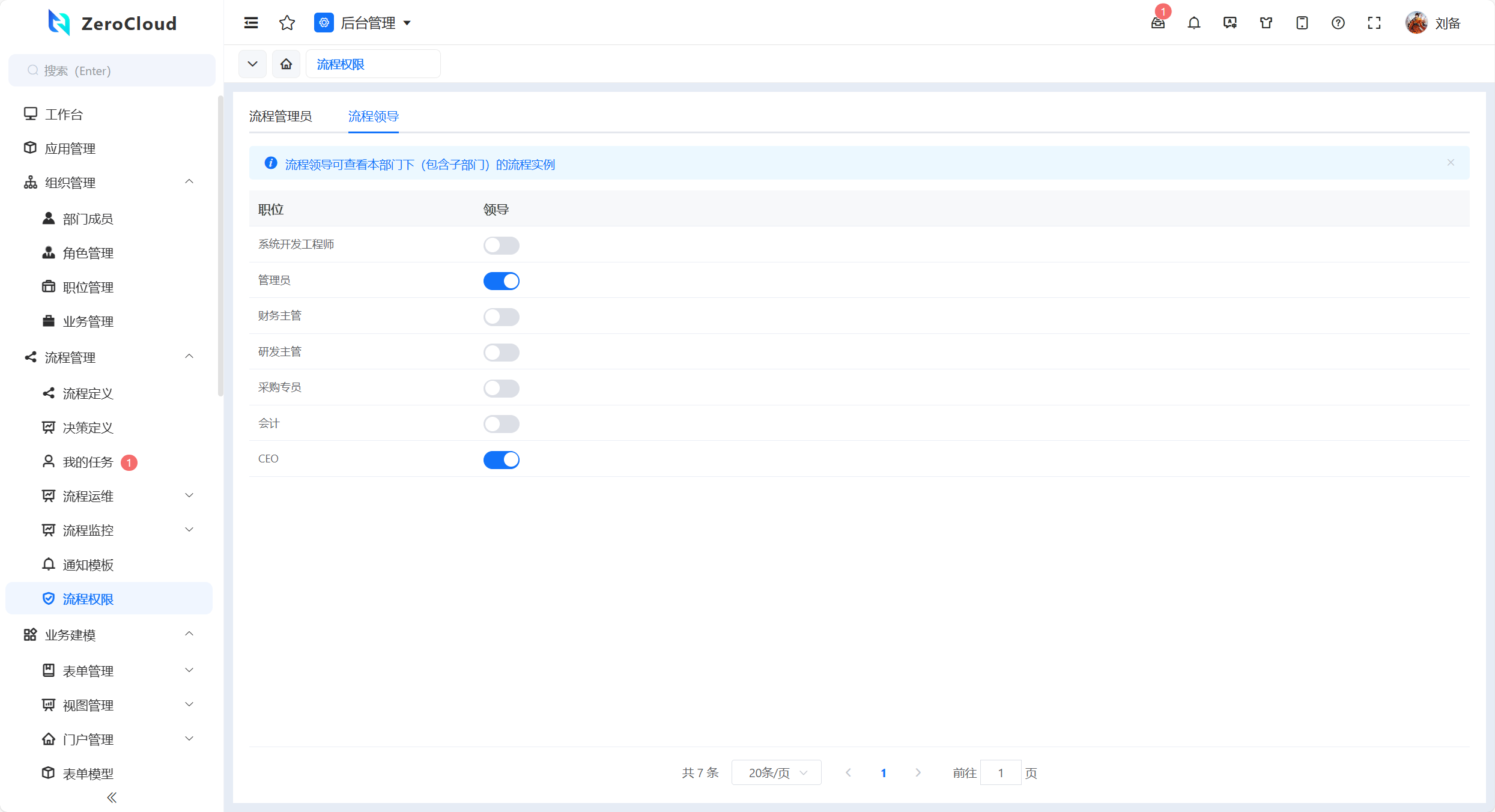Click the 刘备 user profile name
Image resolution: width=1495 pixels, height=812 pixels.
tap(1447, 23)
